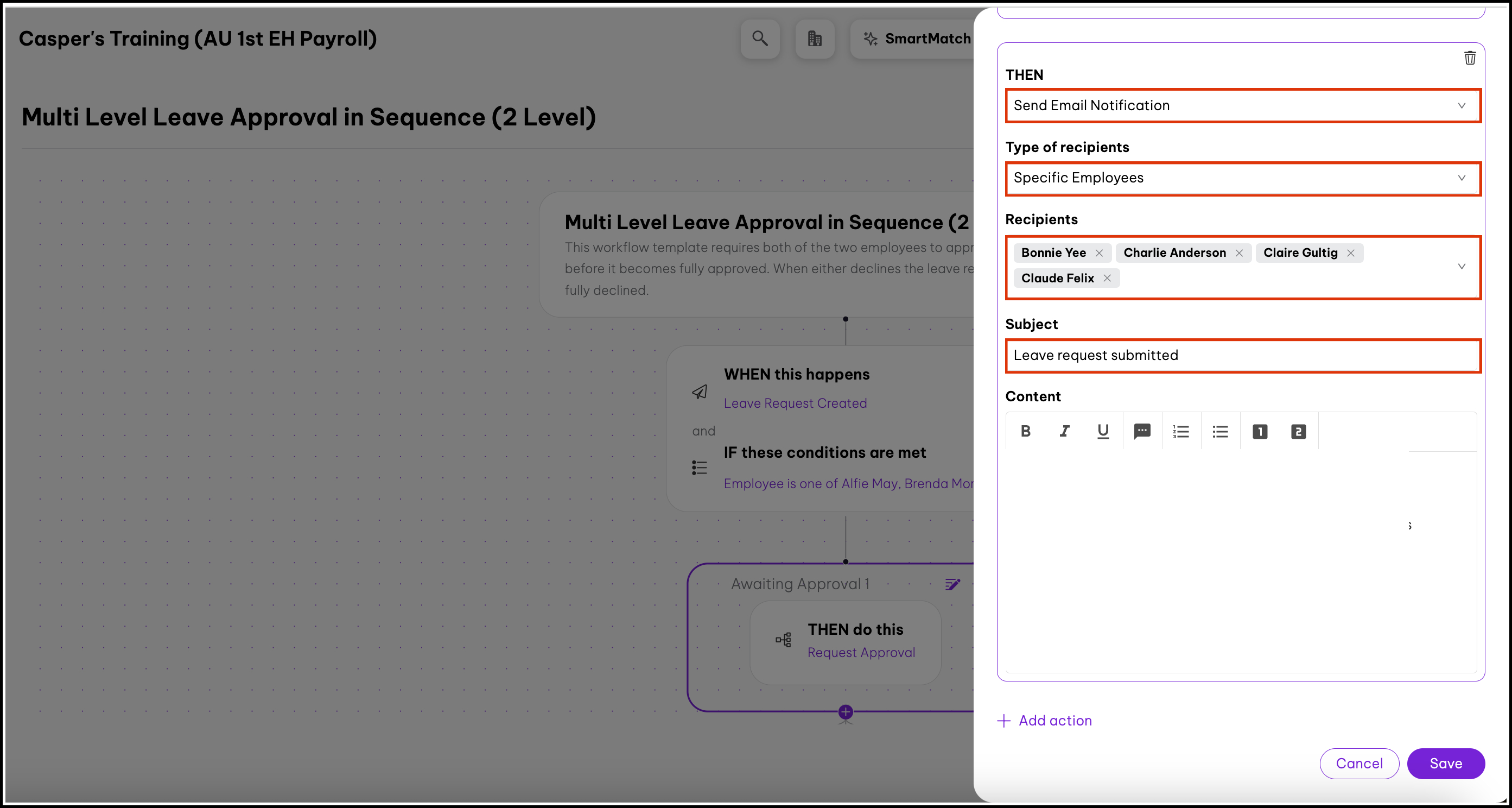The width and height of the screenshot is (1512, 808).
Task: Apply heading 1 style
Action: click(1260, 431)
